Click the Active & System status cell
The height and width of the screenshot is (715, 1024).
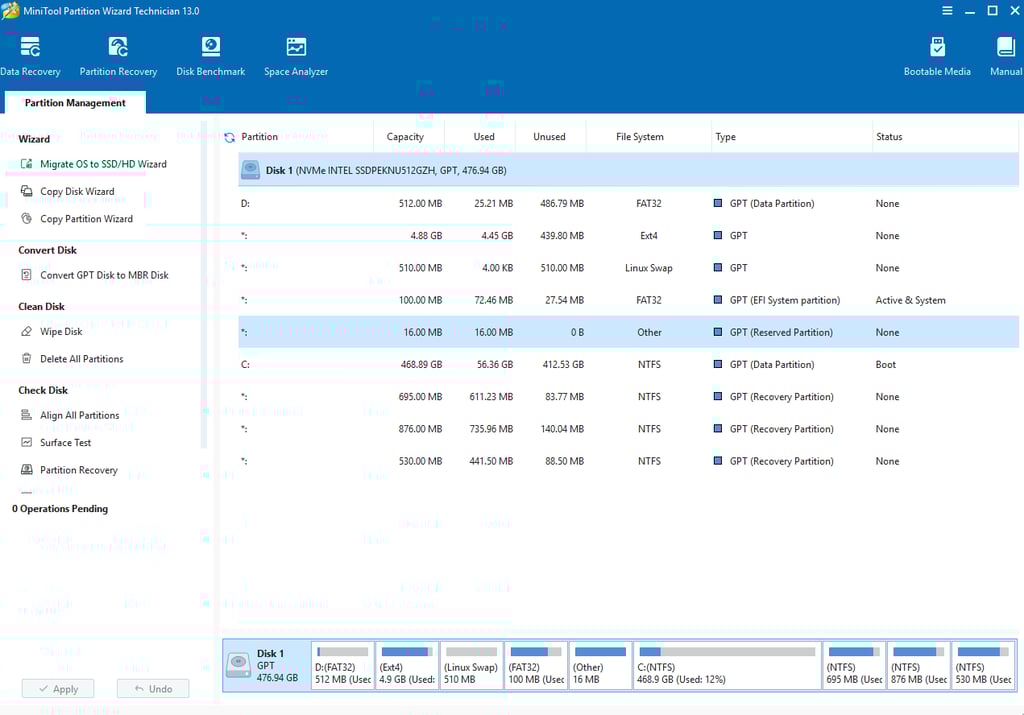[x=910, y=300]
